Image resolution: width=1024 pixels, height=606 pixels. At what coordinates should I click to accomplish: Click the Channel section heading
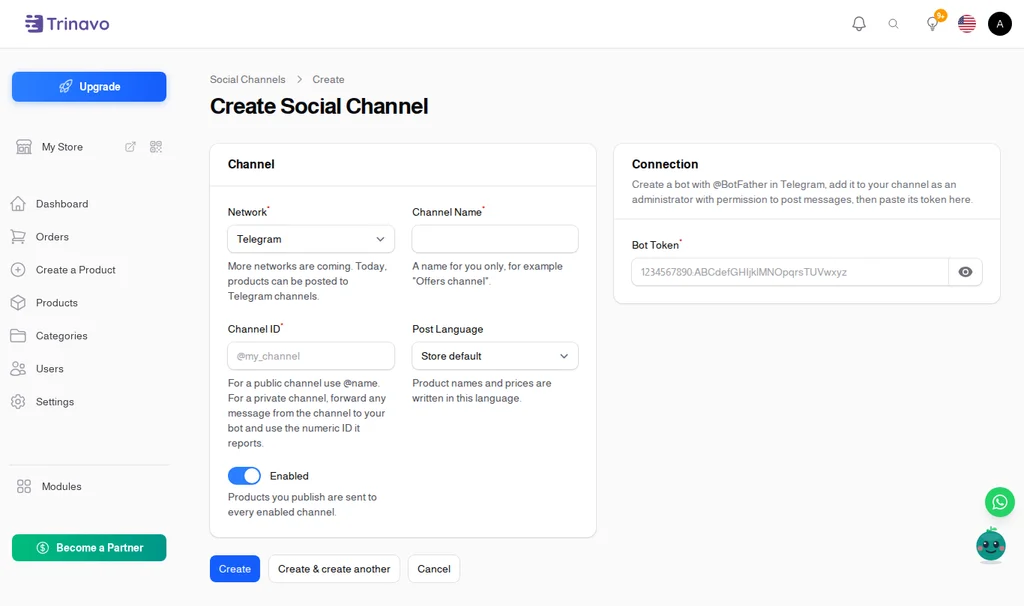click(251, 165)
